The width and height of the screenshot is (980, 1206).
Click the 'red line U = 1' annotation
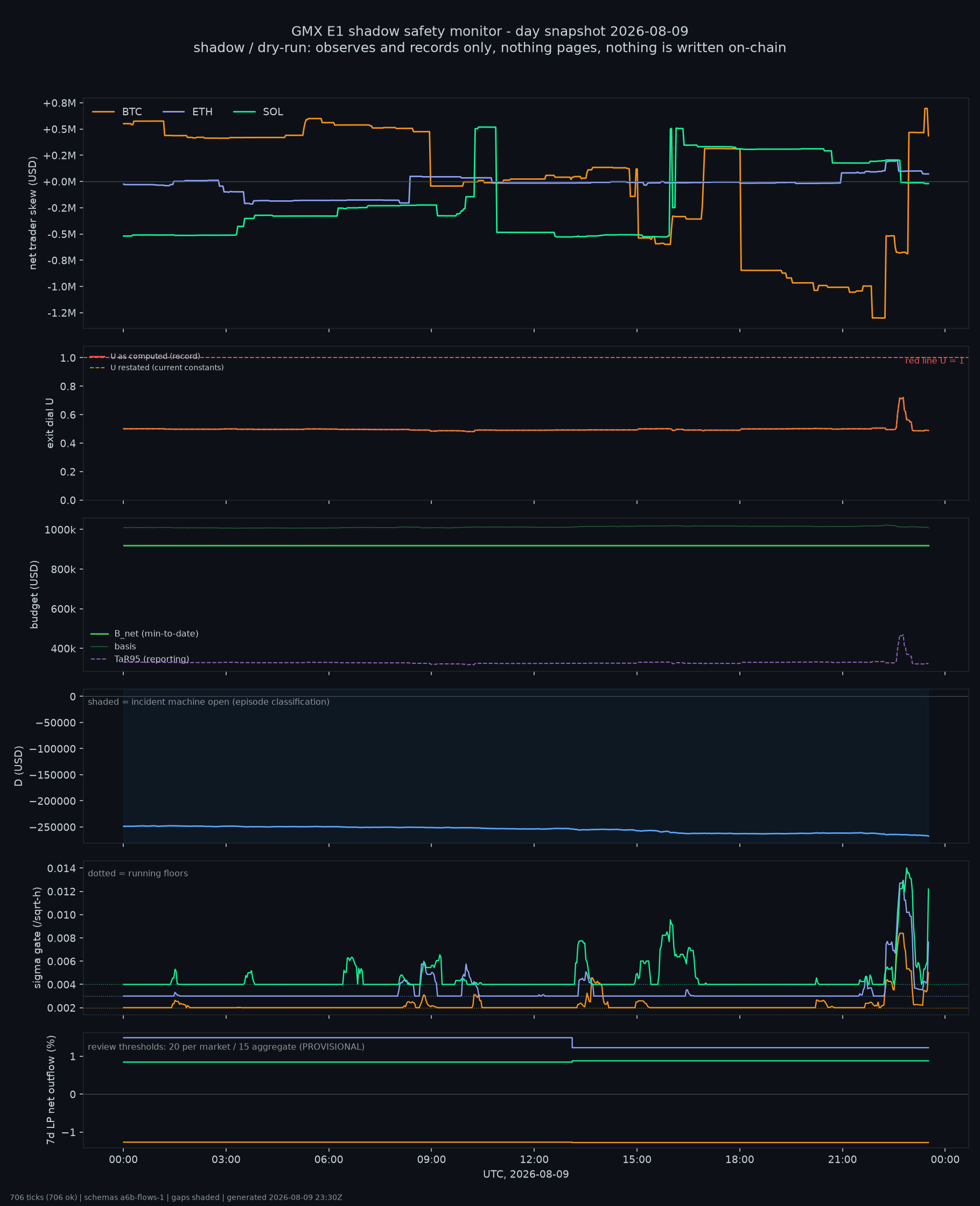point(934,361)
